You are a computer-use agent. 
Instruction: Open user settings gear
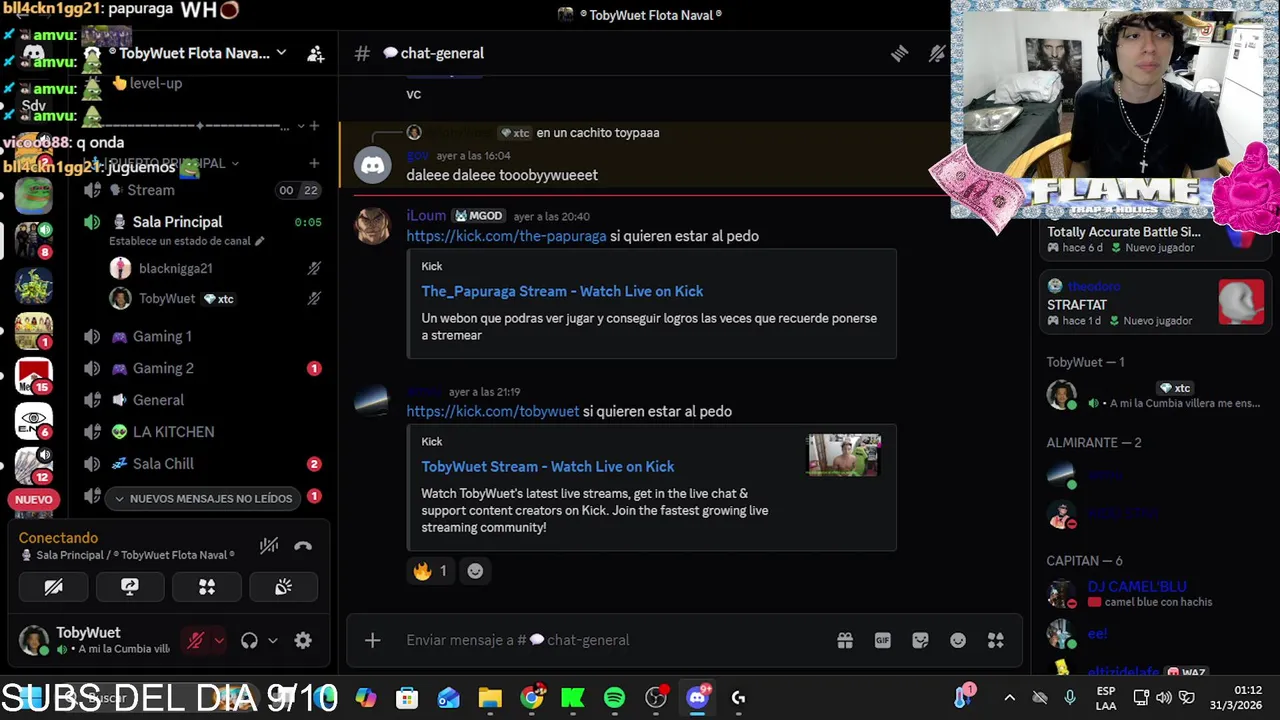click(303, 641)
